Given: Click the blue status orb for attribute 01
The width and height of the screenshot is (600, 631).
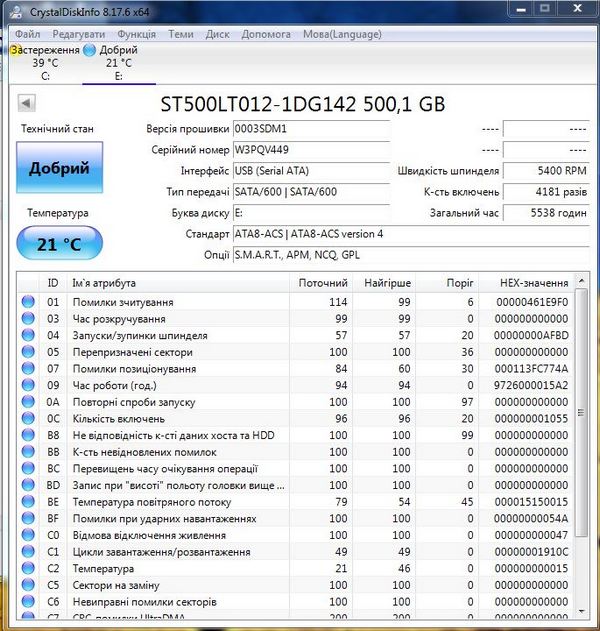Looking at the screenshot, I should point(28,302).
